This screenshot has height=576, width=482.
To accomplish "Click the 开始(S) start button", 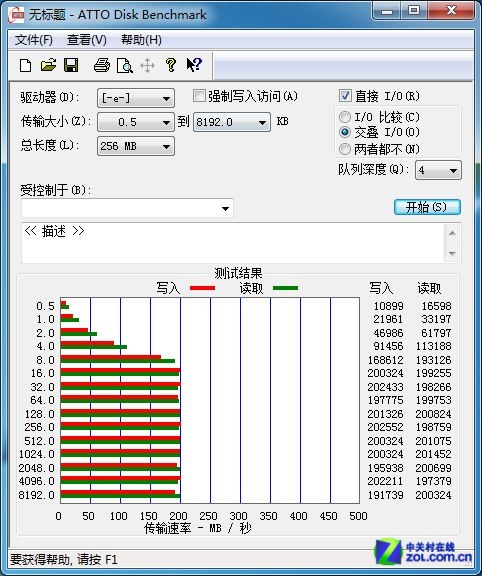I will [x=427, y=207].
